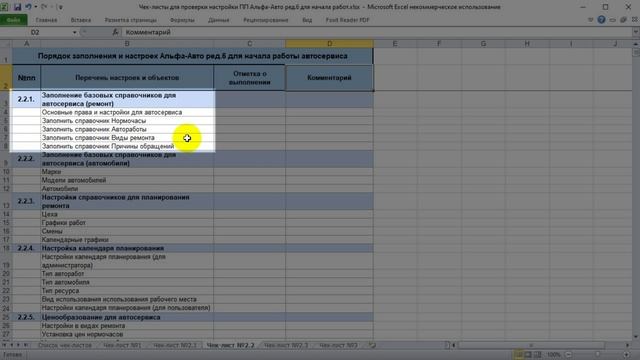
Task: Open the Рецензирование ribbon tab
Action: [266, 20]
